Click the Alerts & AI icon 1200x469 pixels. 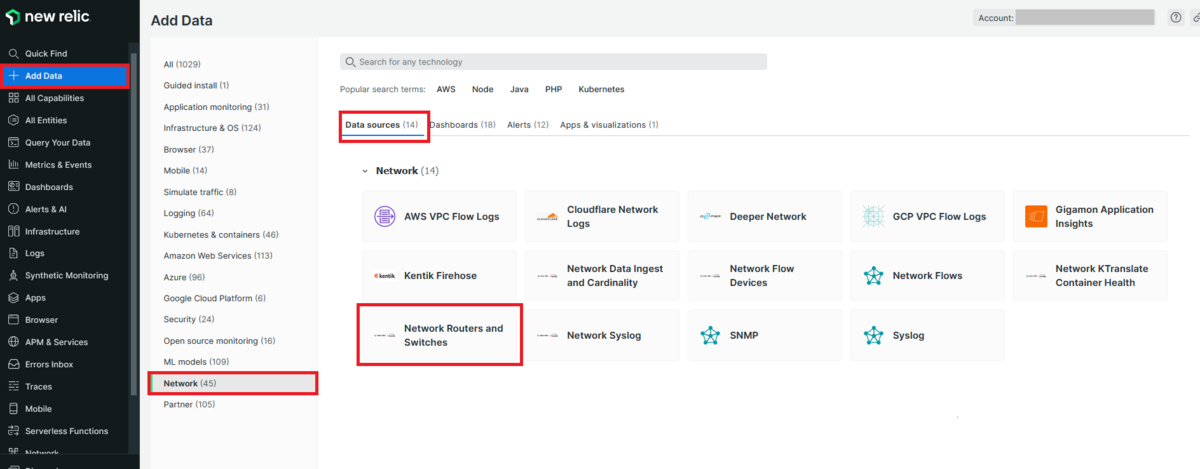13,209
